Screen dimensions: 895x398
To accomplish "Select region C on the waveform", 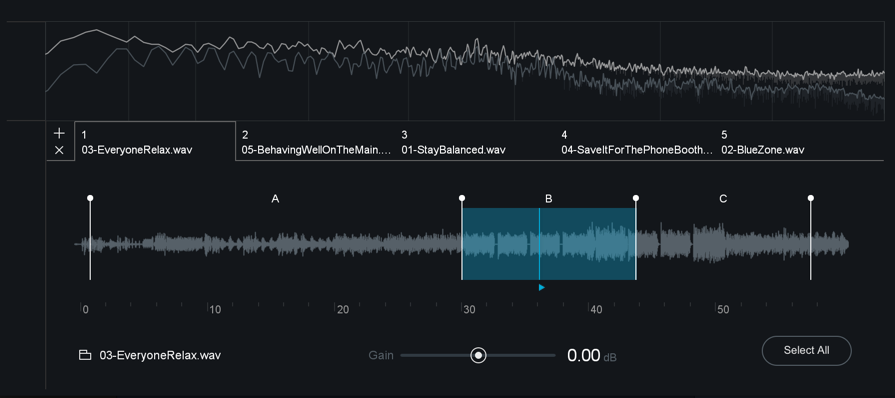I will pyautogui.click(x=723, y=244).
